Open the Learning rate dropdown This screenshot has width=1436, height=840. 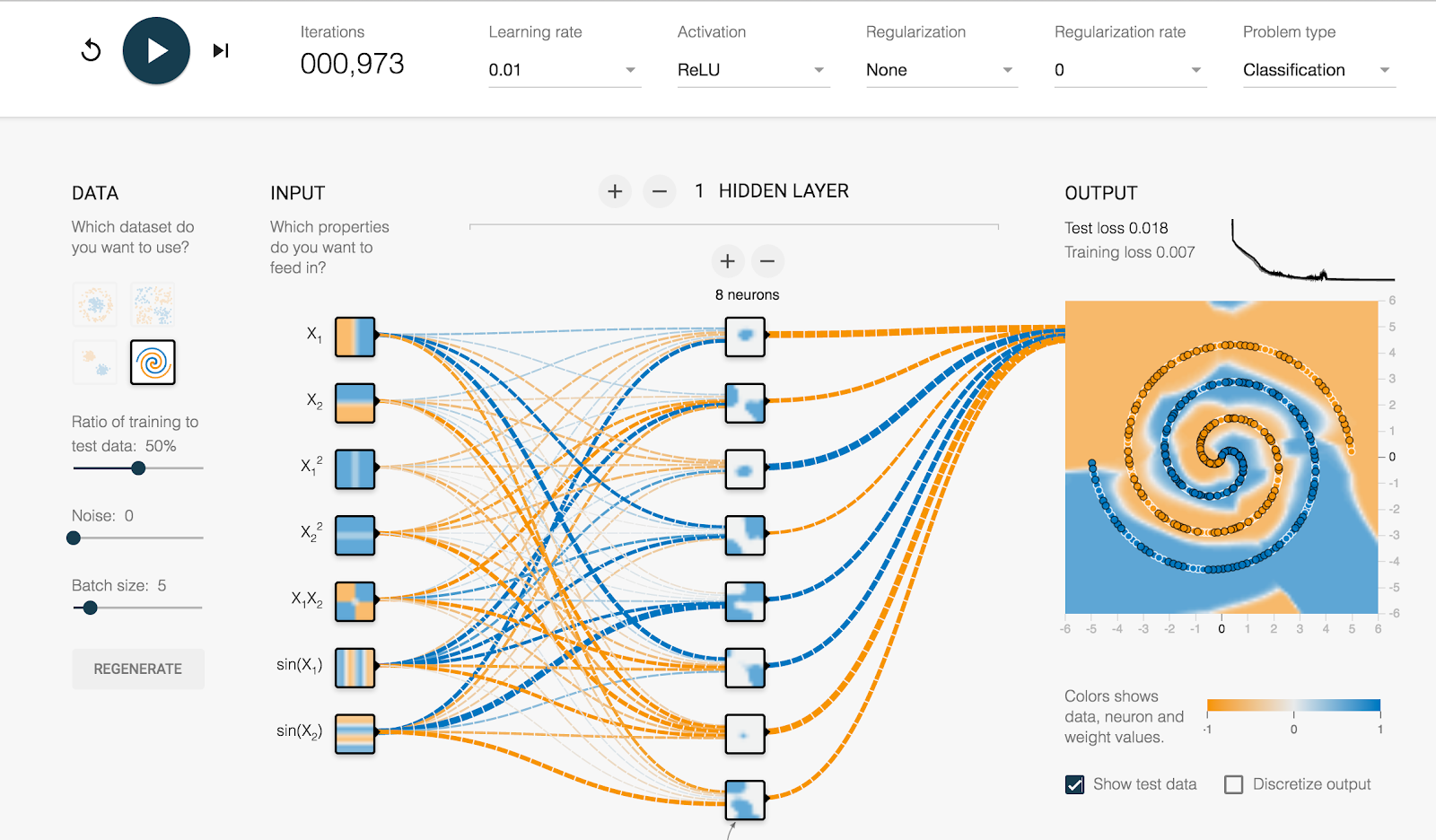point(564,69)
